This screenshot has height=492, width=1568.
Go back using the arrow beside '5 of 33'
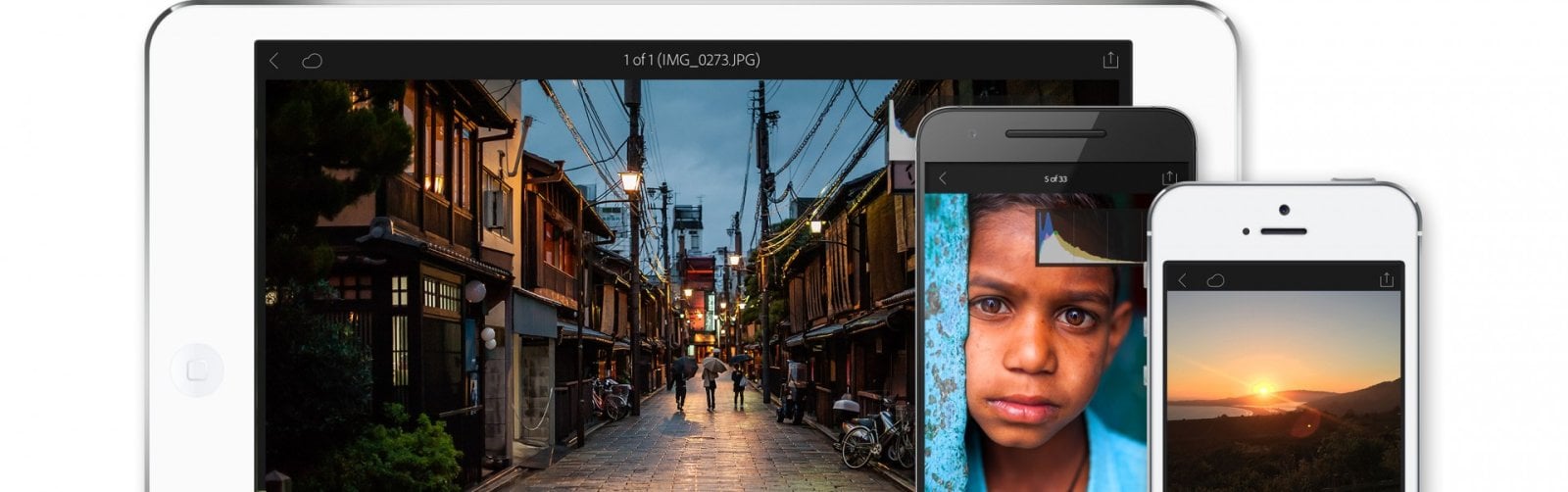click(943, 178)
